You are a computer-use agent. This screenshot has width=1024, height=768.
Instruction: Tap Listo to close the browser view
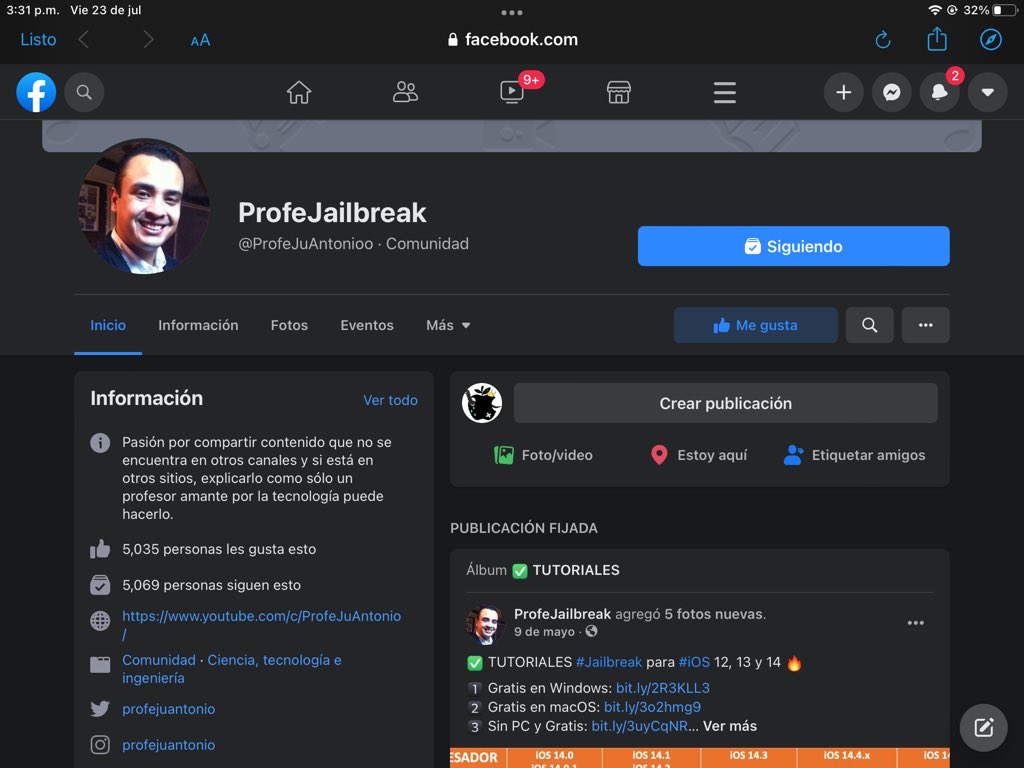point(39,40)
